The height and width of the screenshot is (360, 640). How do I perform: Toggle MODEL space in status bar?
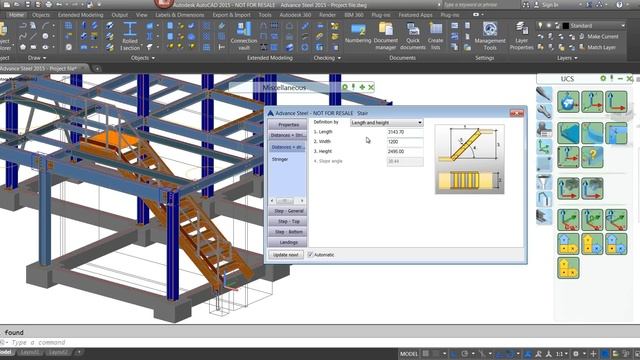pos(409,354)
